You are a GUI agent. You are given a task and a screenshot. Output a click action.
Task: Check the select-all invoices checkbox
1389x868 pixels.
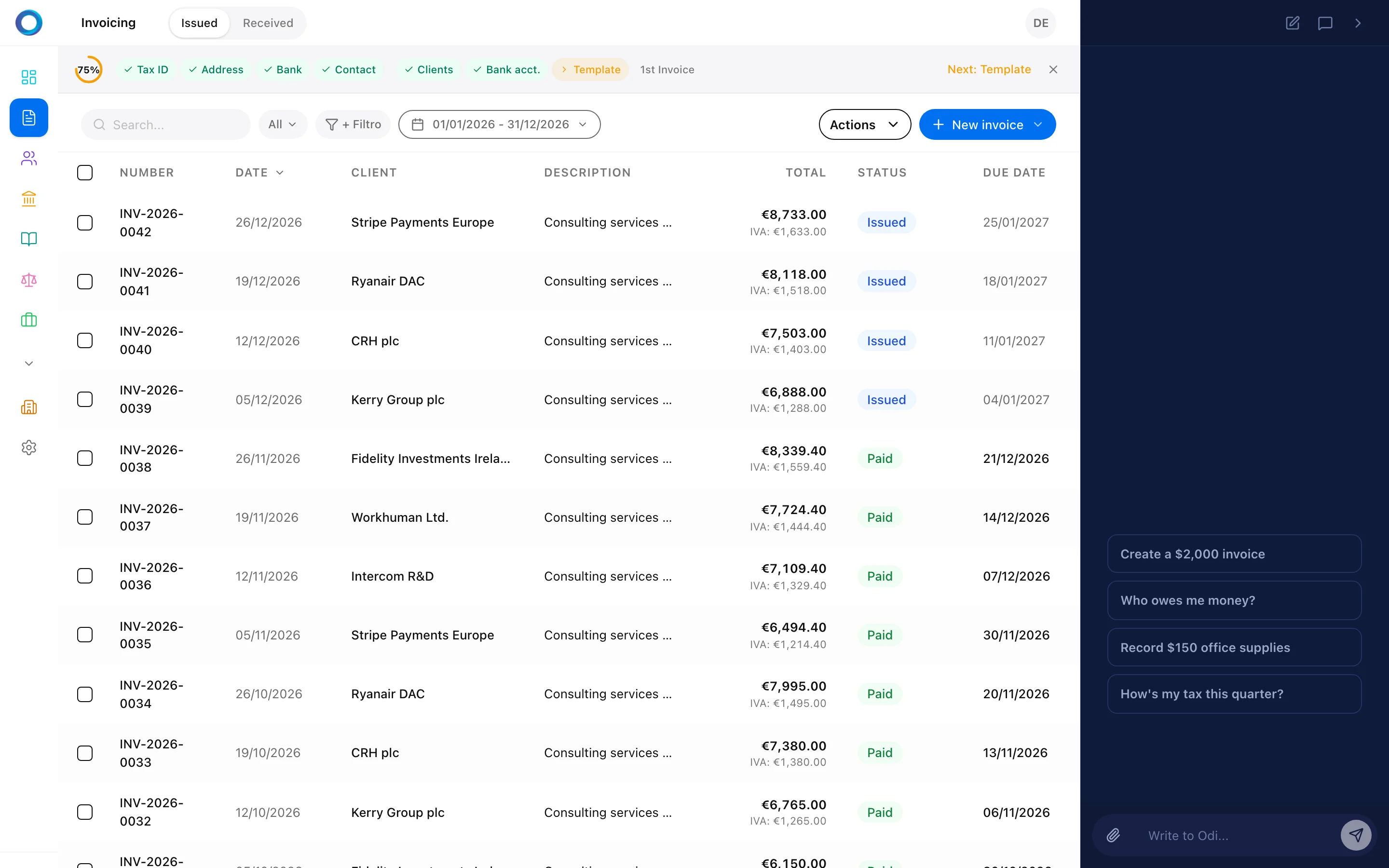coord(84,172)
